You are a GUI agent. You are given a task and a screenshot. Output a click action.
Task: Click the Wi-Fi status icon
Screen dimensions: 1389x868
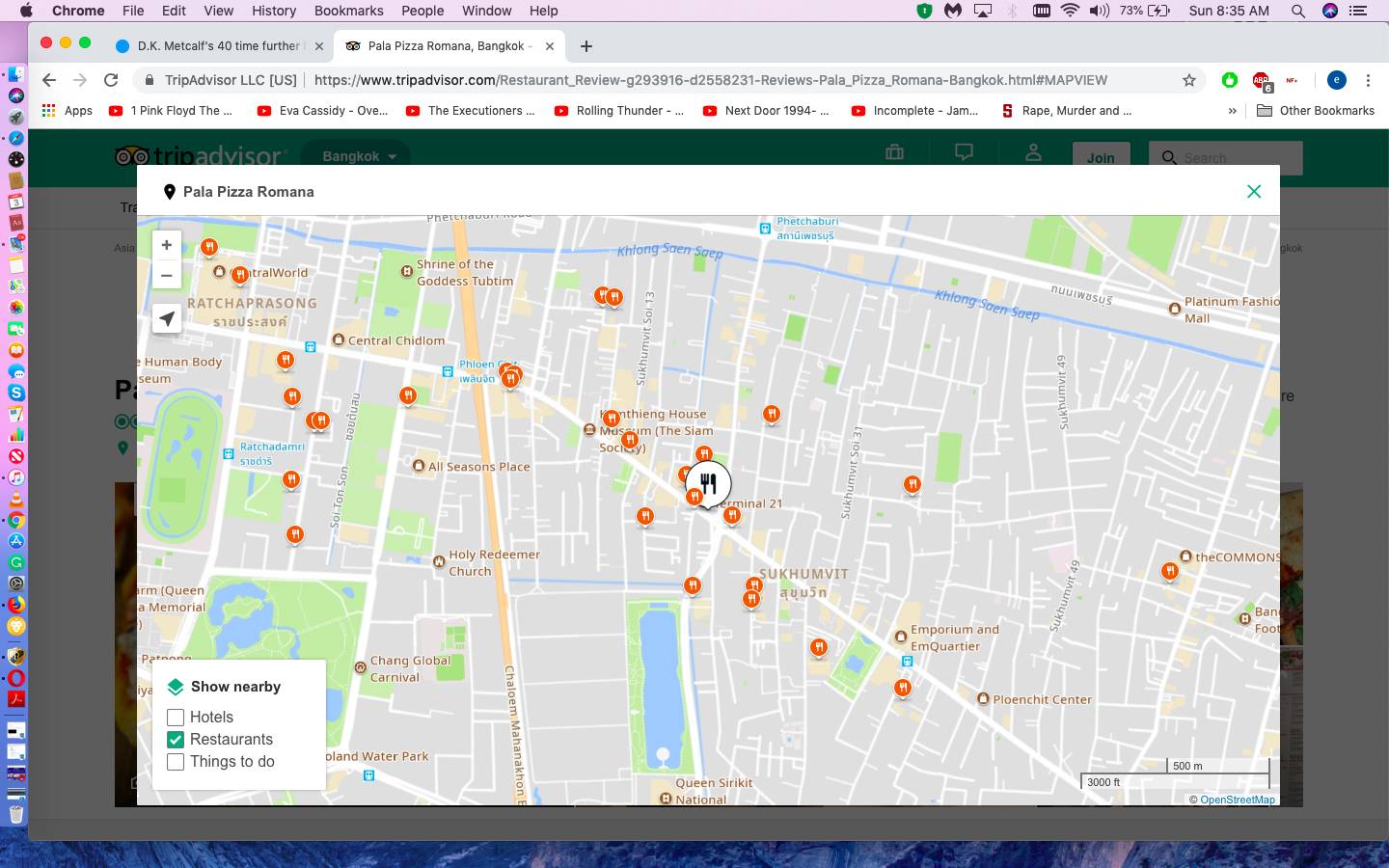click(1070, 11)
